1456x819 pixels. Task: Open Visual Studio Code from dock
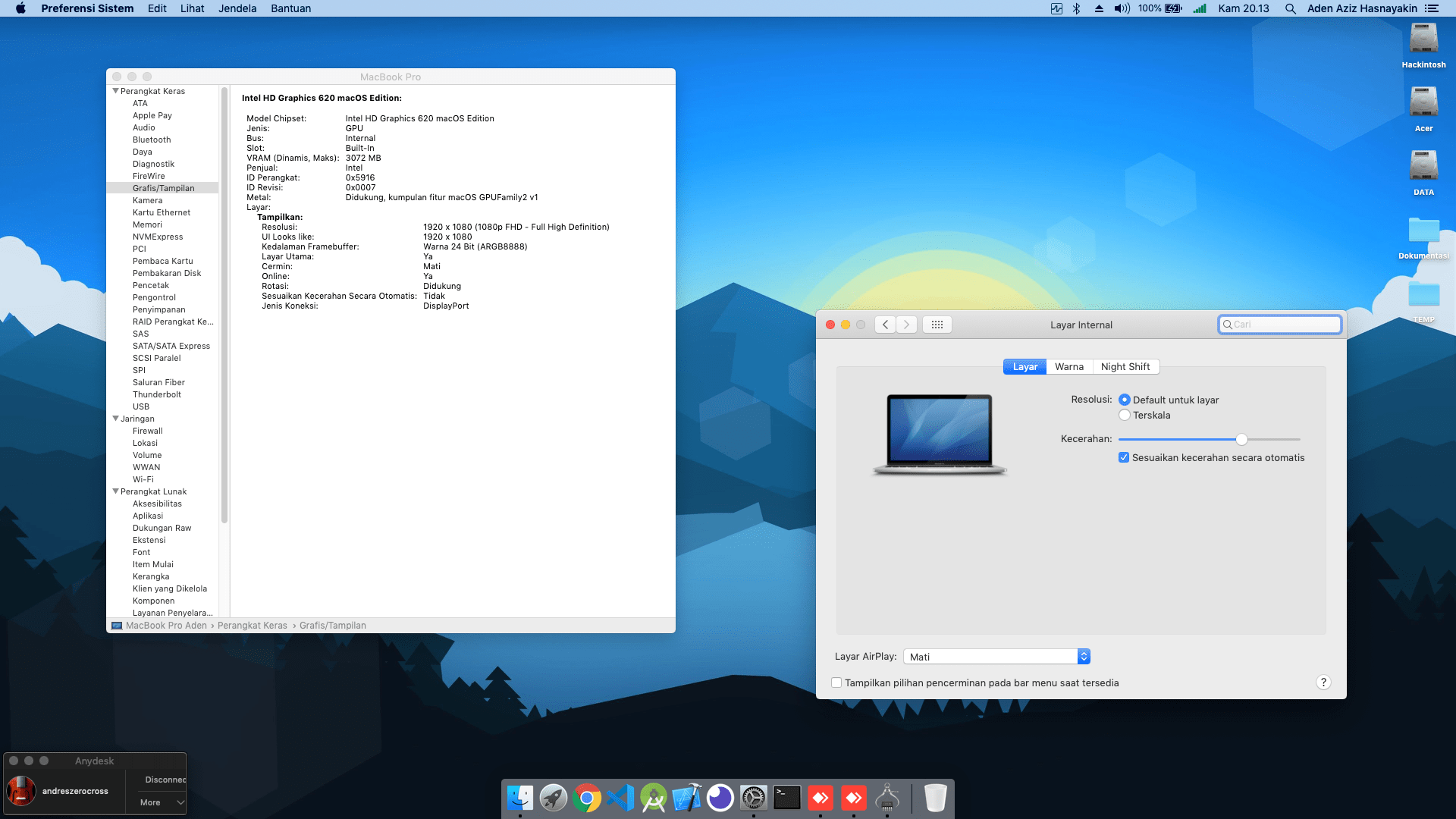(620, 798)
